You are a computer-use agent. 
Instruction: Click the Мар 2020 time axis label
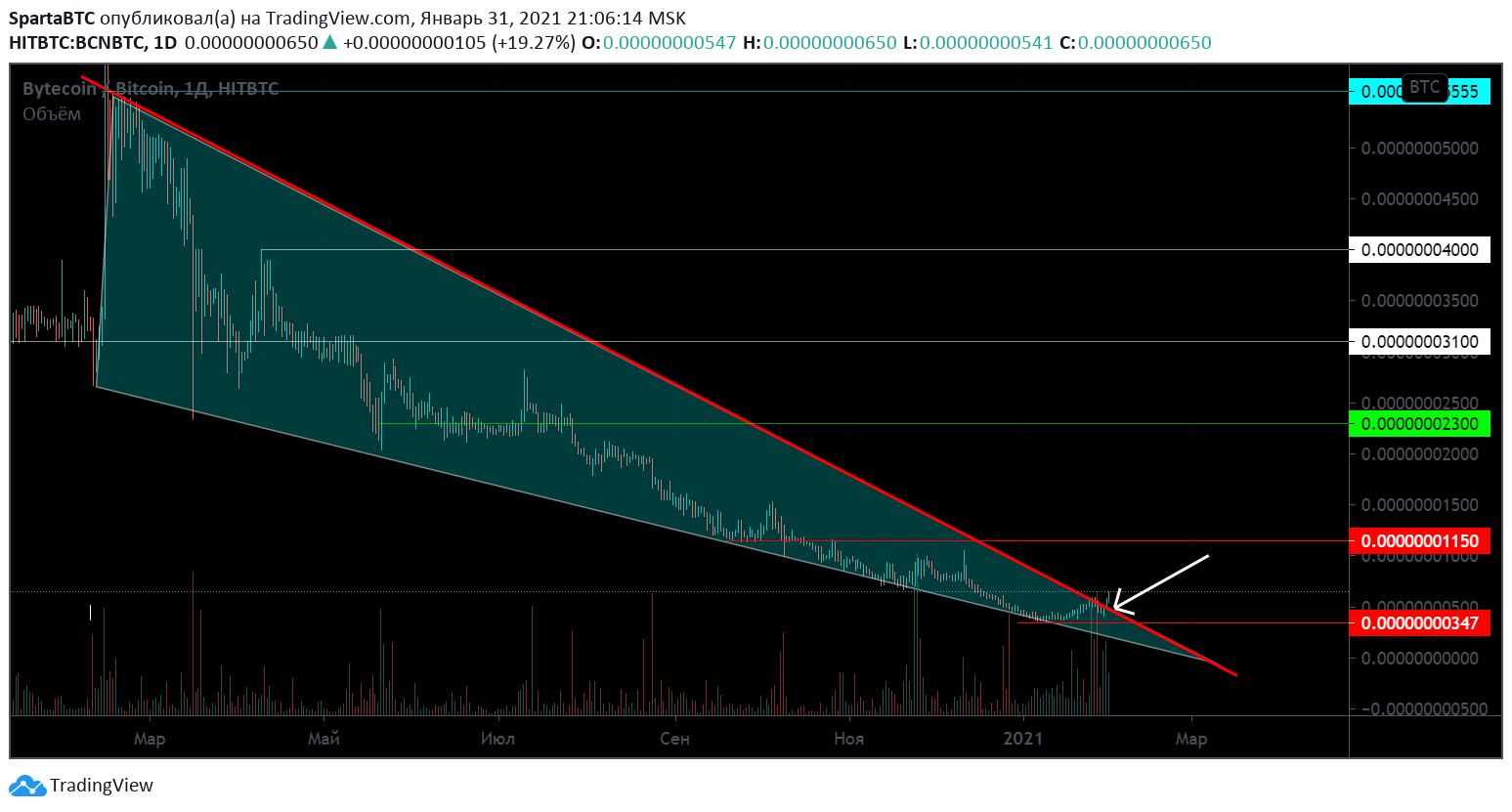coord(150,739)
